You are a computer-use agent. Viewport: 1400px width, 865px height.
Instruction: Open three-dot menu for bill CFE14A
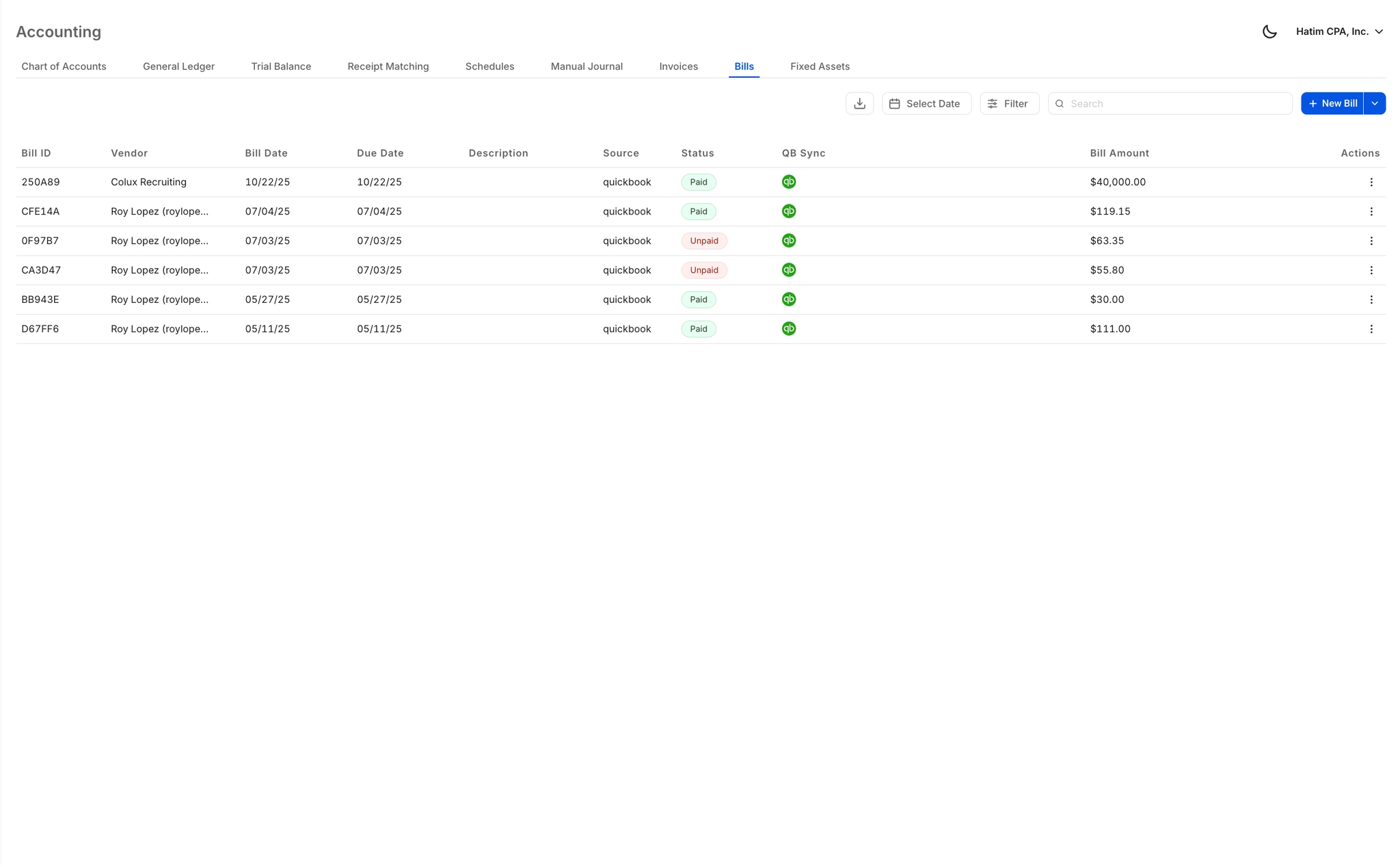pyautogui.click(x=1371, y=211)
